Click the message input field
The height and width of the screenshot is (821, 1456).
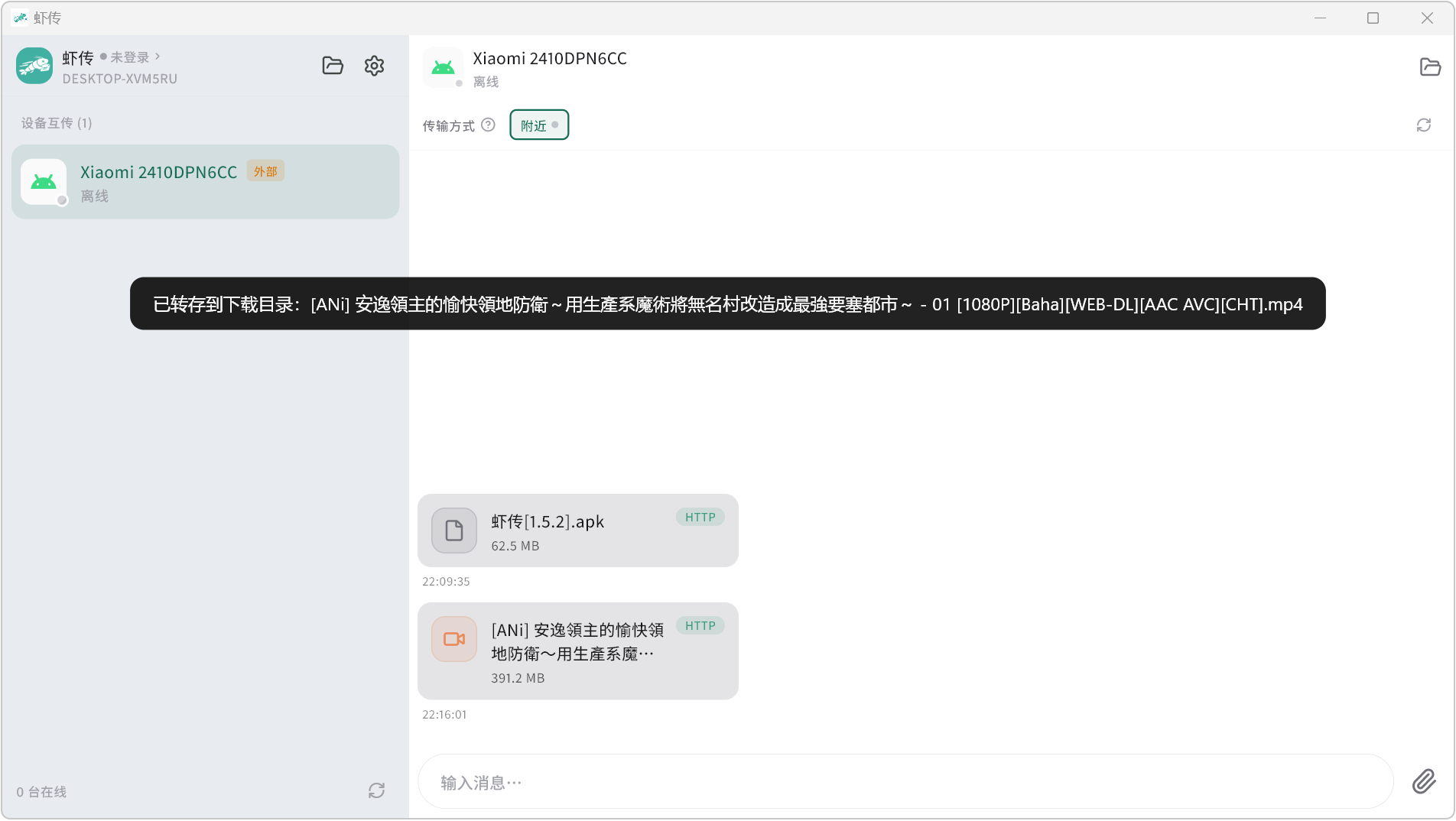coord(905,782)
